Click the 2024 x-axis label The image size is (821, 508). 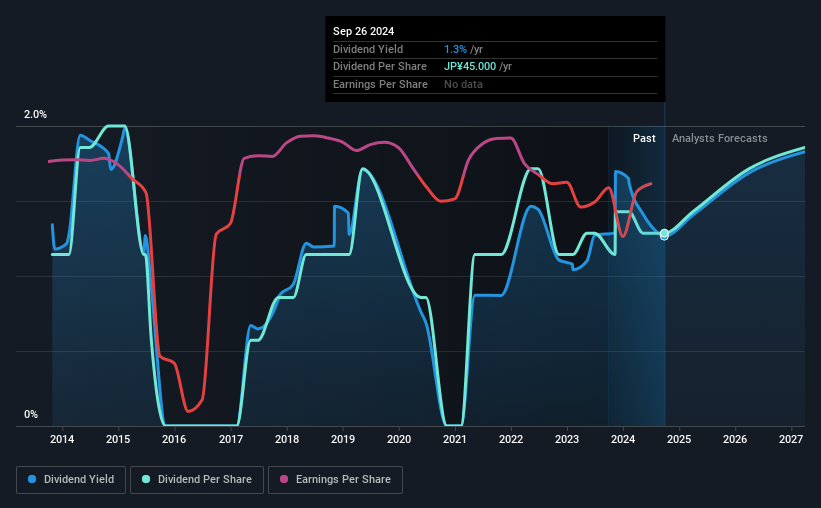(x=623, y=439)
